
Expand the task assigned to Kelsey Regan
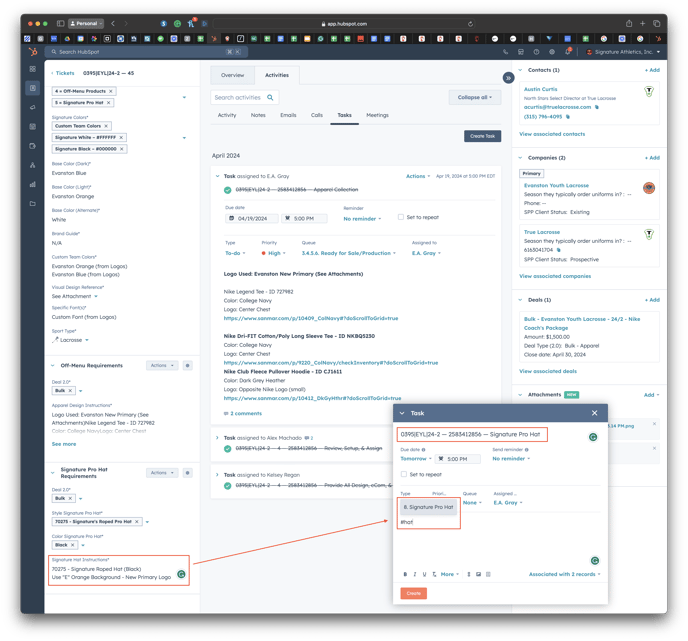[217, 475]
